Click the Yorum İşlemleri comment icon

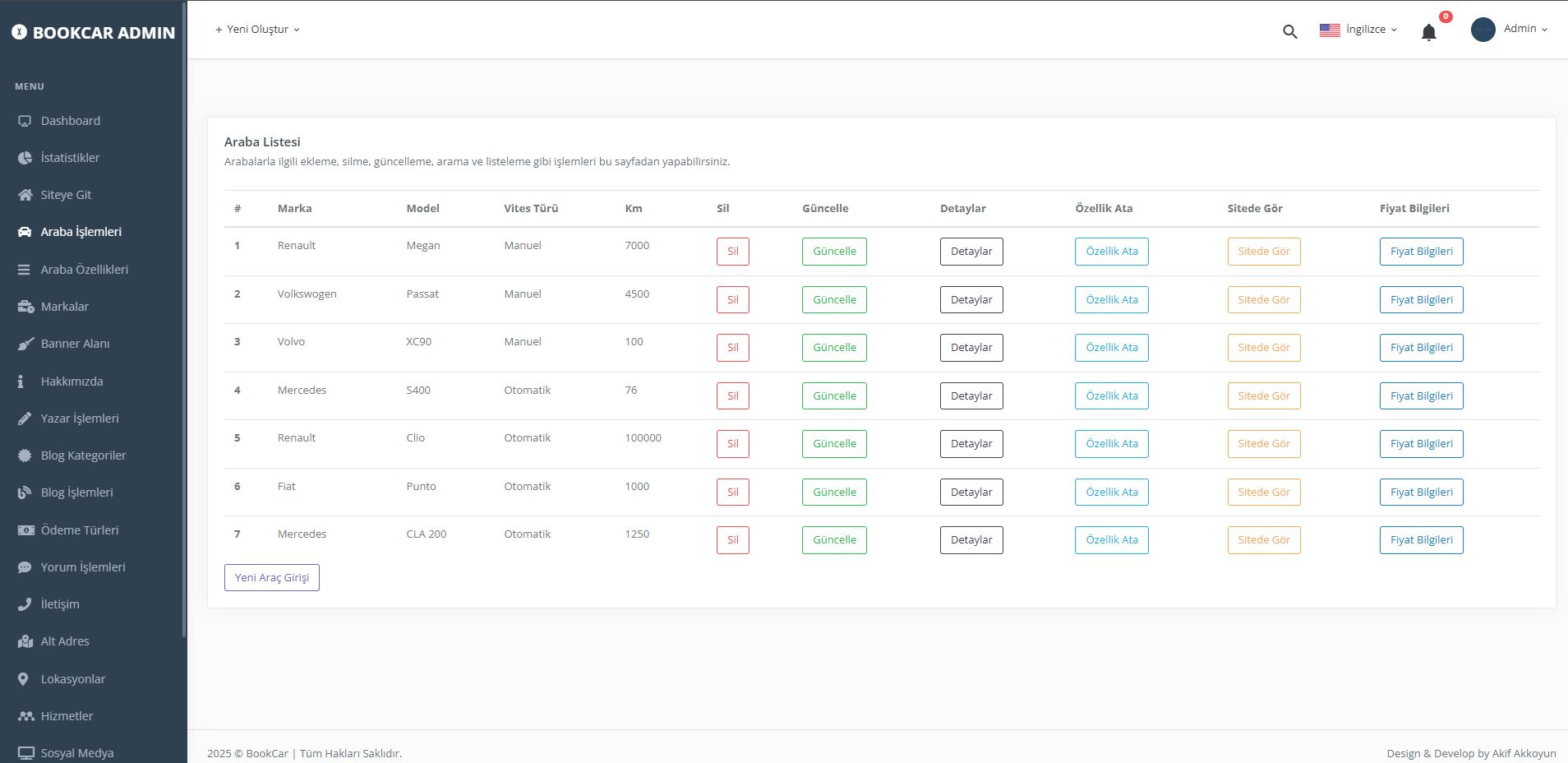tap(25, 566)
